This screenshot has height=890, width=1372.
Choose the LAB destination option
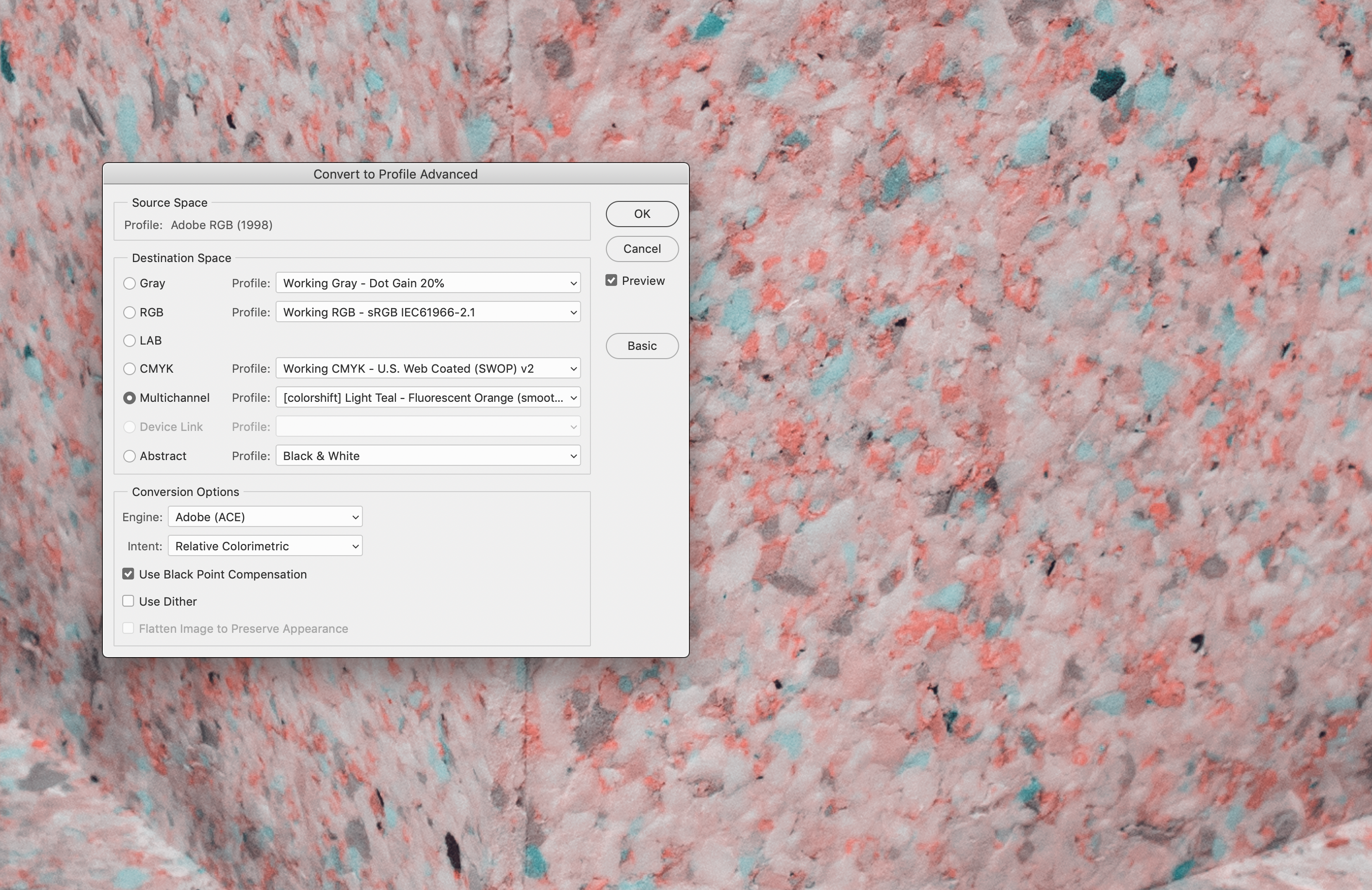[130, 340]
